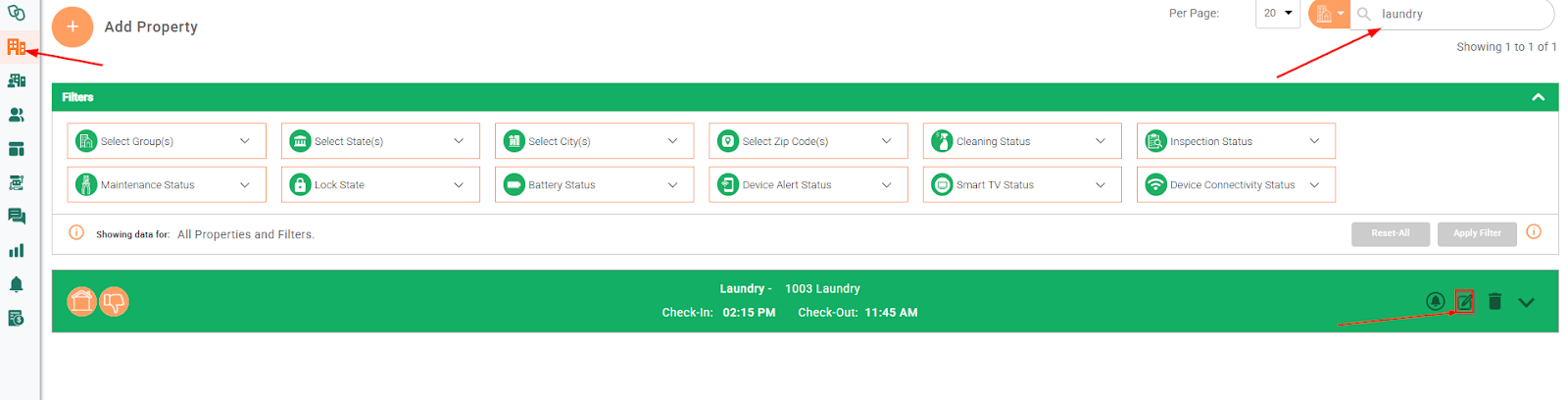Click the 1003 Laundry property name
Screen dimensions: 1568x400
tap(822, 288)
